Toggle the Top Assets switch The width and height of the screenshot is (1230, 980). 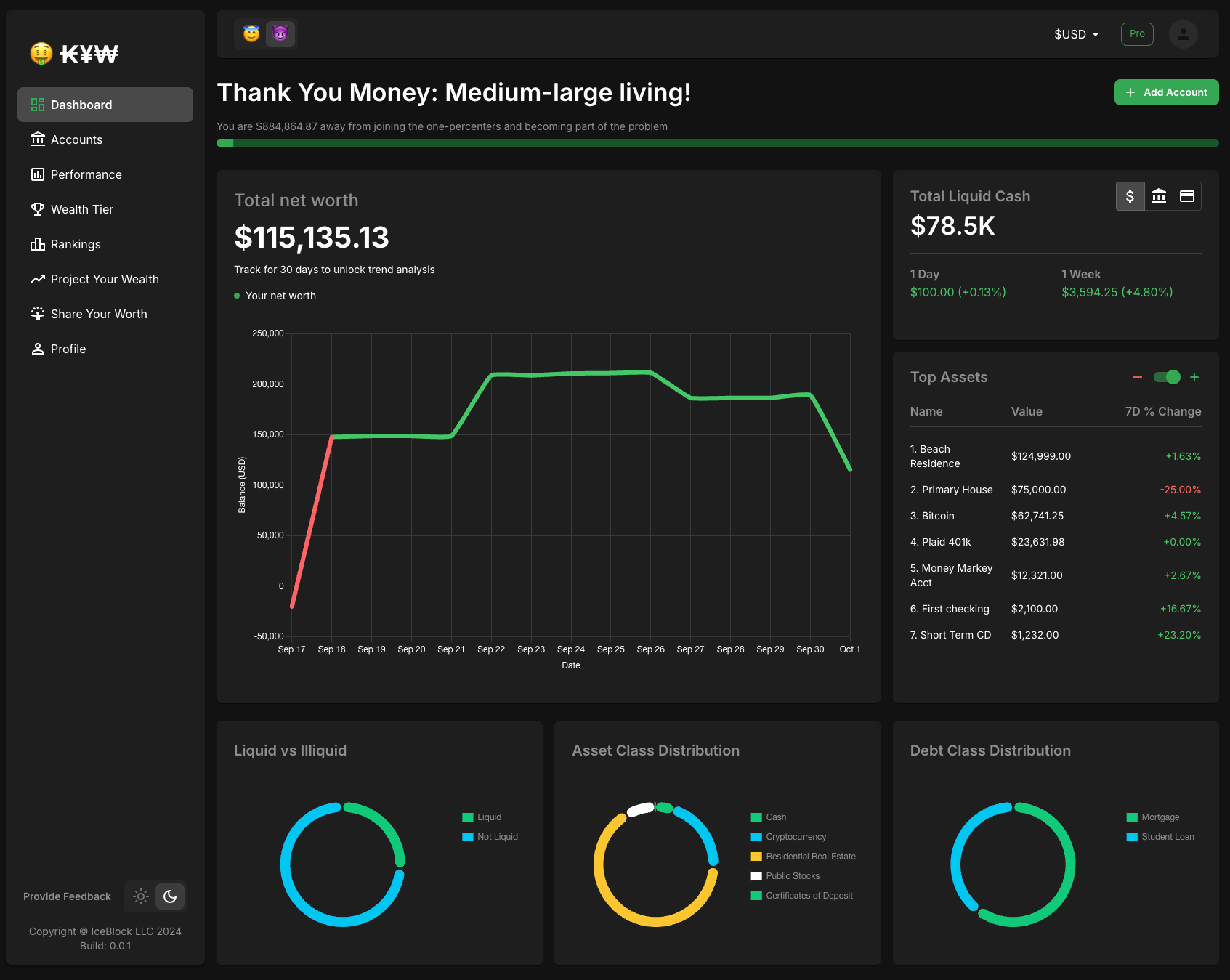[1167, 377]
